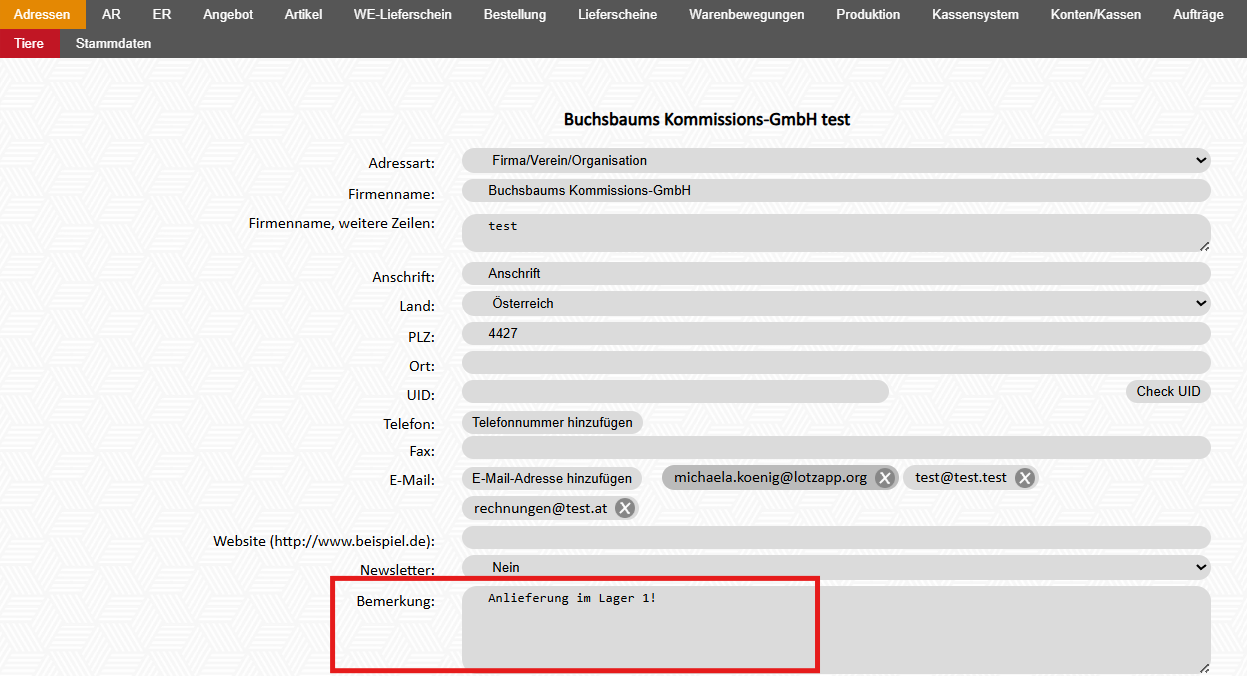The height and width of the screenshot is (676, 1247).
Task: Open the Konten/Kassen menu
Action: (1096, 14)
